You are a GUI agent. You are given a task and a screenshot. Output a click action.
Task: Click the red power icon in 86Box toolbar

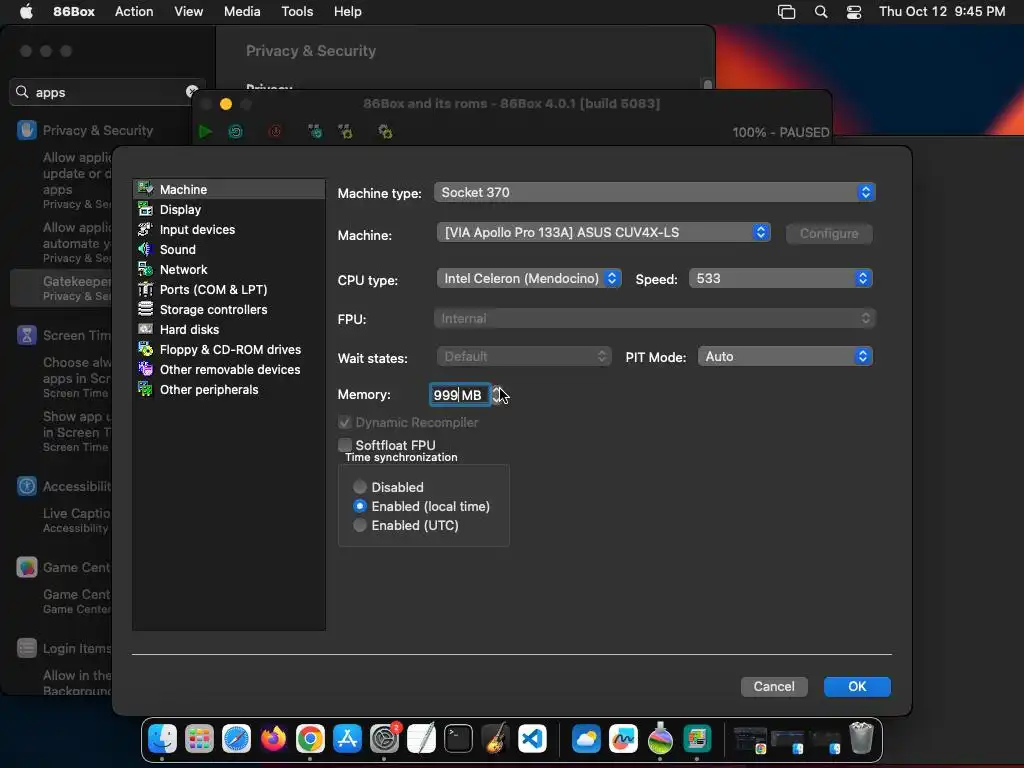pos(276,132)
